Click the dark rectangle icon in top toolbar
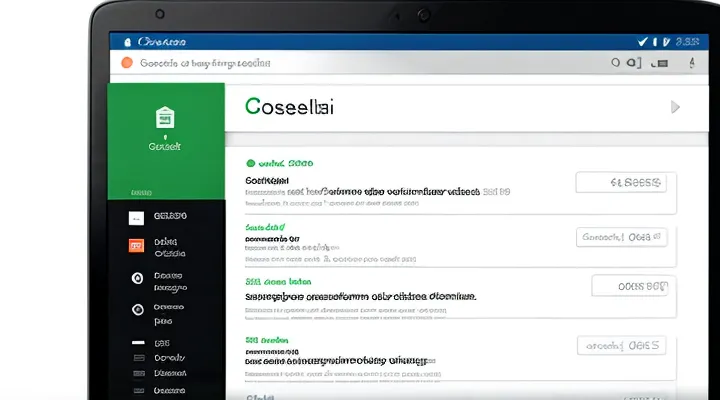Image resolution: width=720 pixels, height=400 pixels. 662,63
